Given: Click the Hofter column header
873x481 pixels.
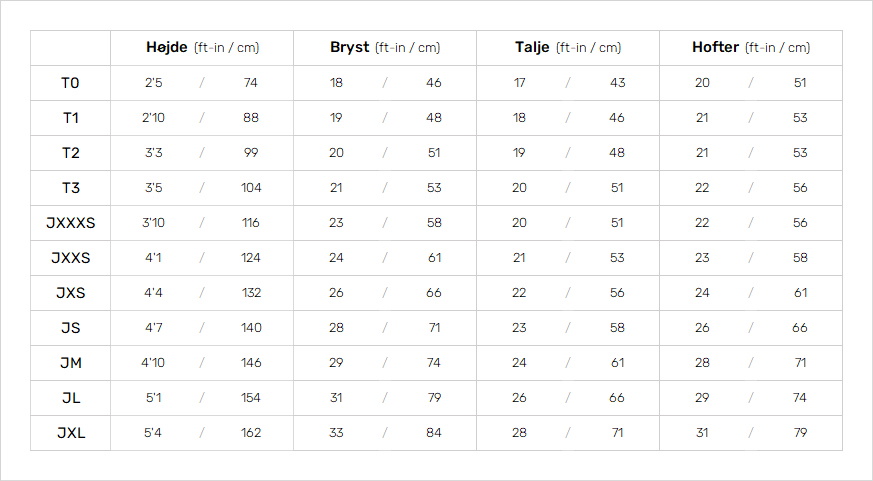Looking at the screenshot, I should pos(751,48).
